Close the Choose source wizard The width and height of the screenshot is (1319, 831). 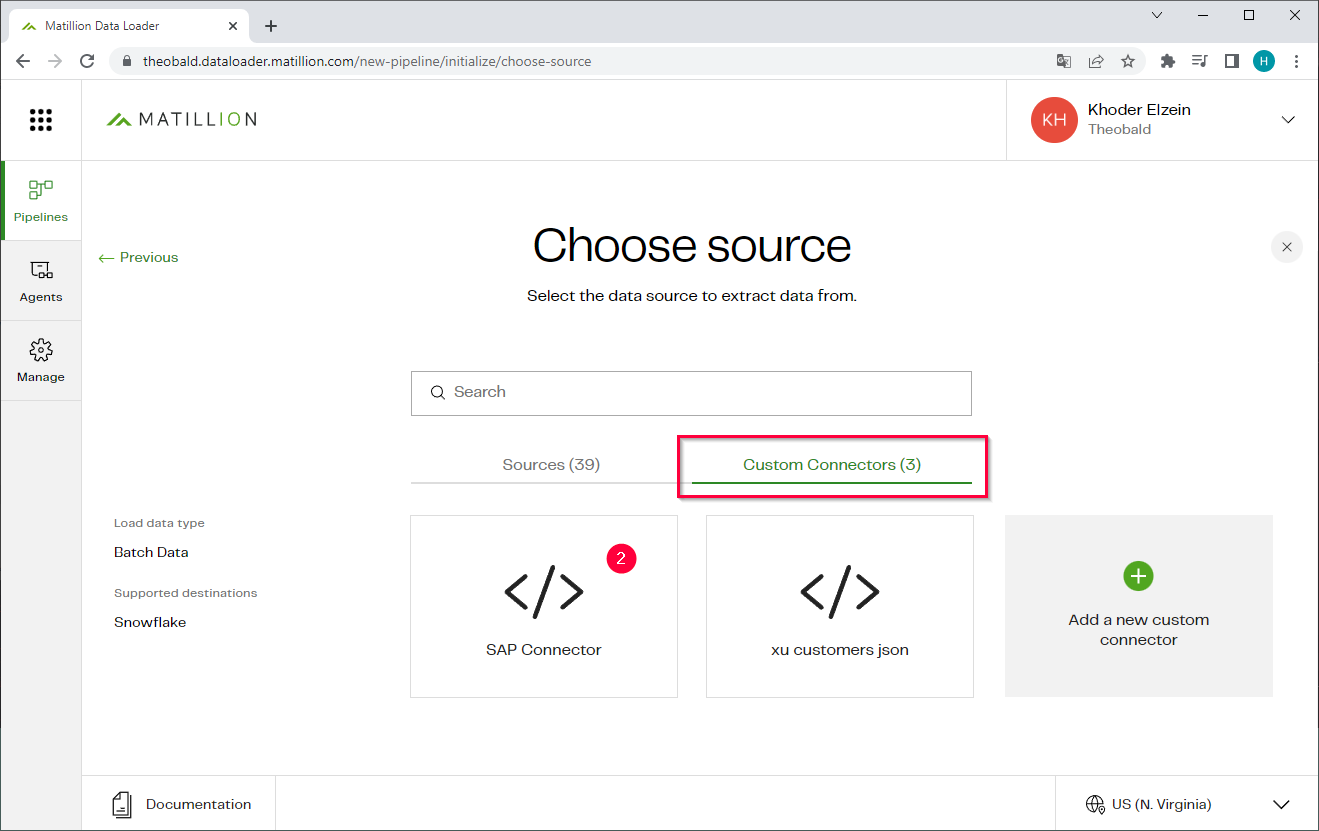tap(1287, 247)
